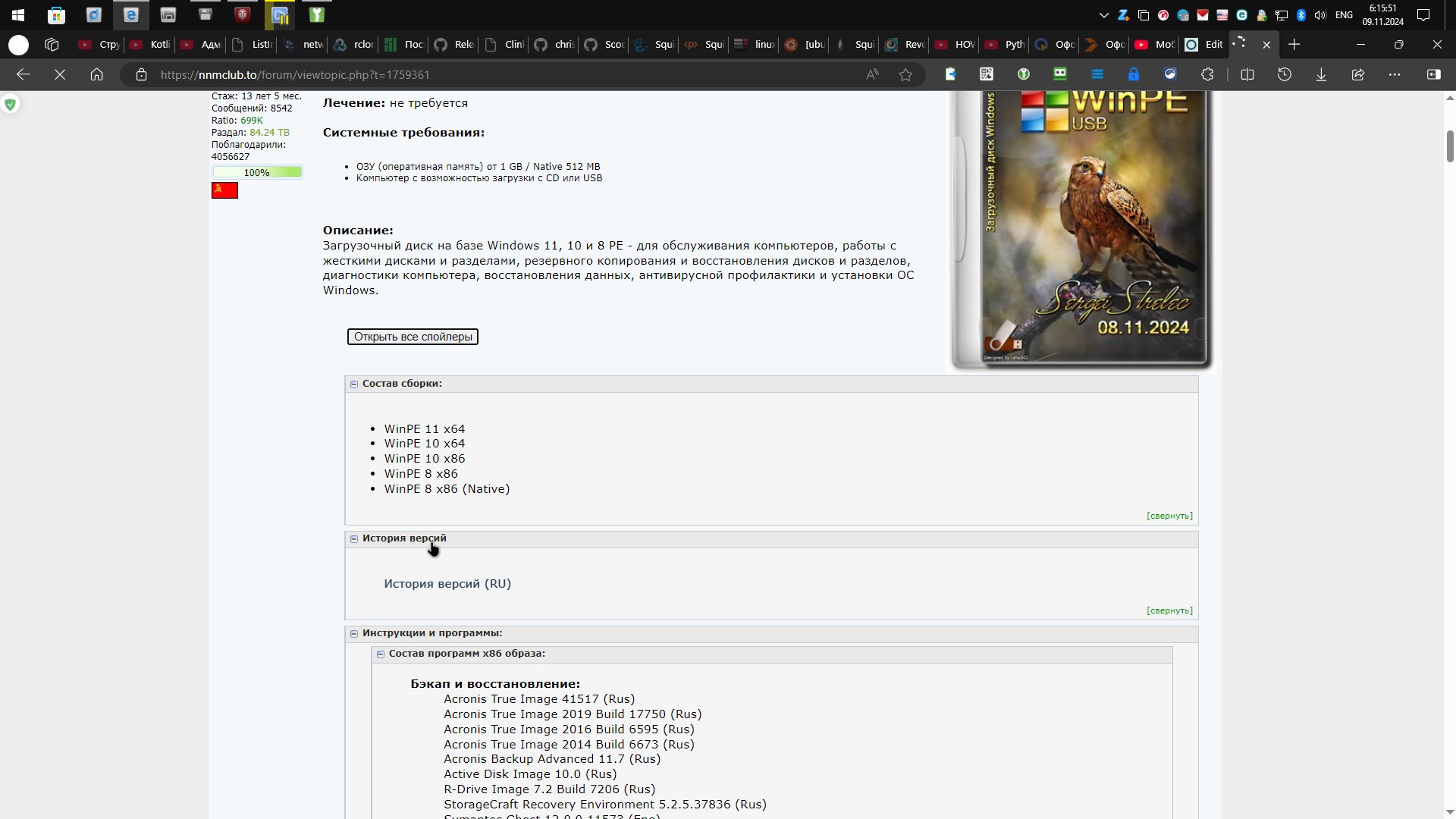The width and height of the screenshot is (1456, 819).
Task: Open browser Settings and more menu
Action: tap(1395, 74)
